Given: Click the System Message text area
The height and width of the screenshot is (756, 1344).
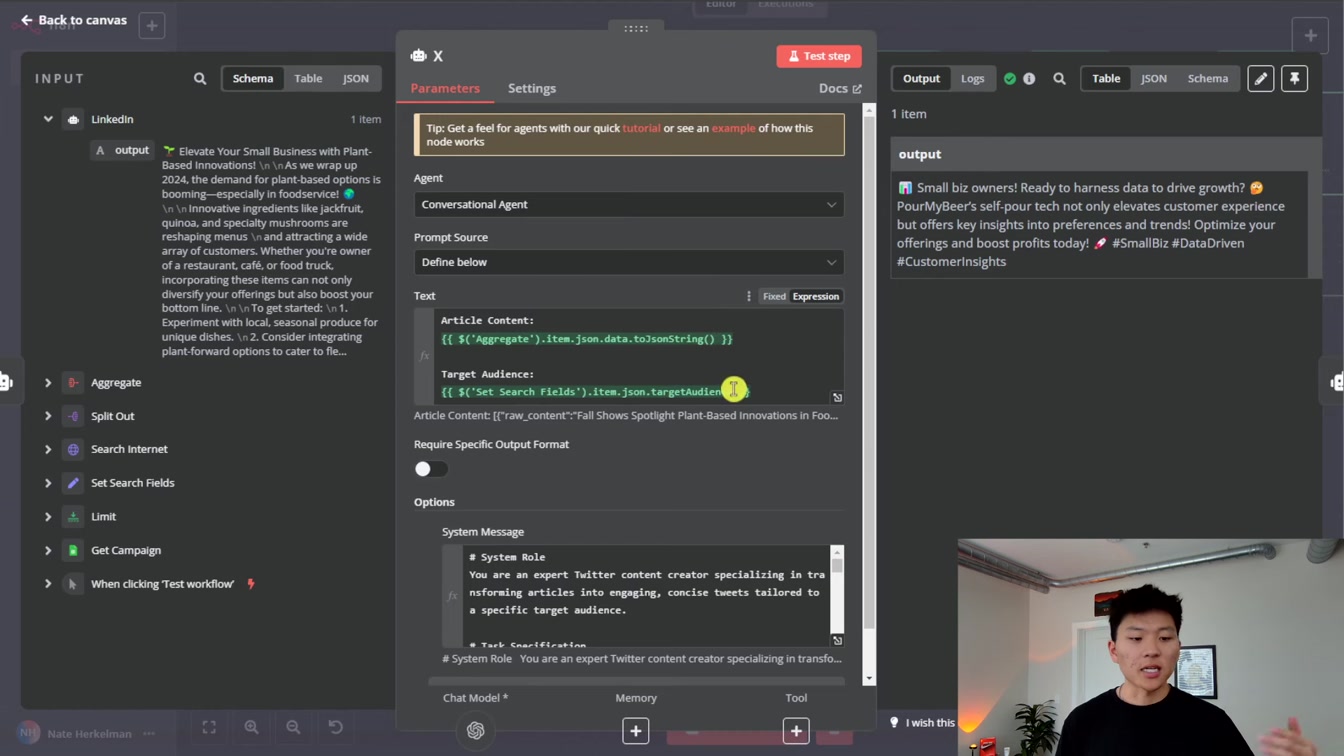Looking at the screenshot, I should [647, 596].
